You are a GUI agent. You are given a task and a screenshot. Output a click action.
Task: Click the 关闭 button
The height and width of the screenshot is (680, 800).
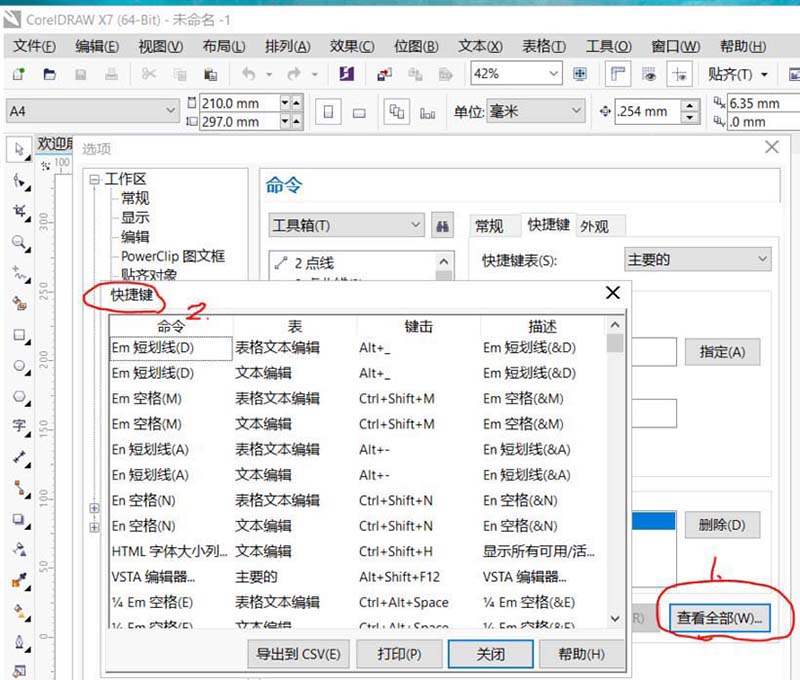tap(490, 654)
